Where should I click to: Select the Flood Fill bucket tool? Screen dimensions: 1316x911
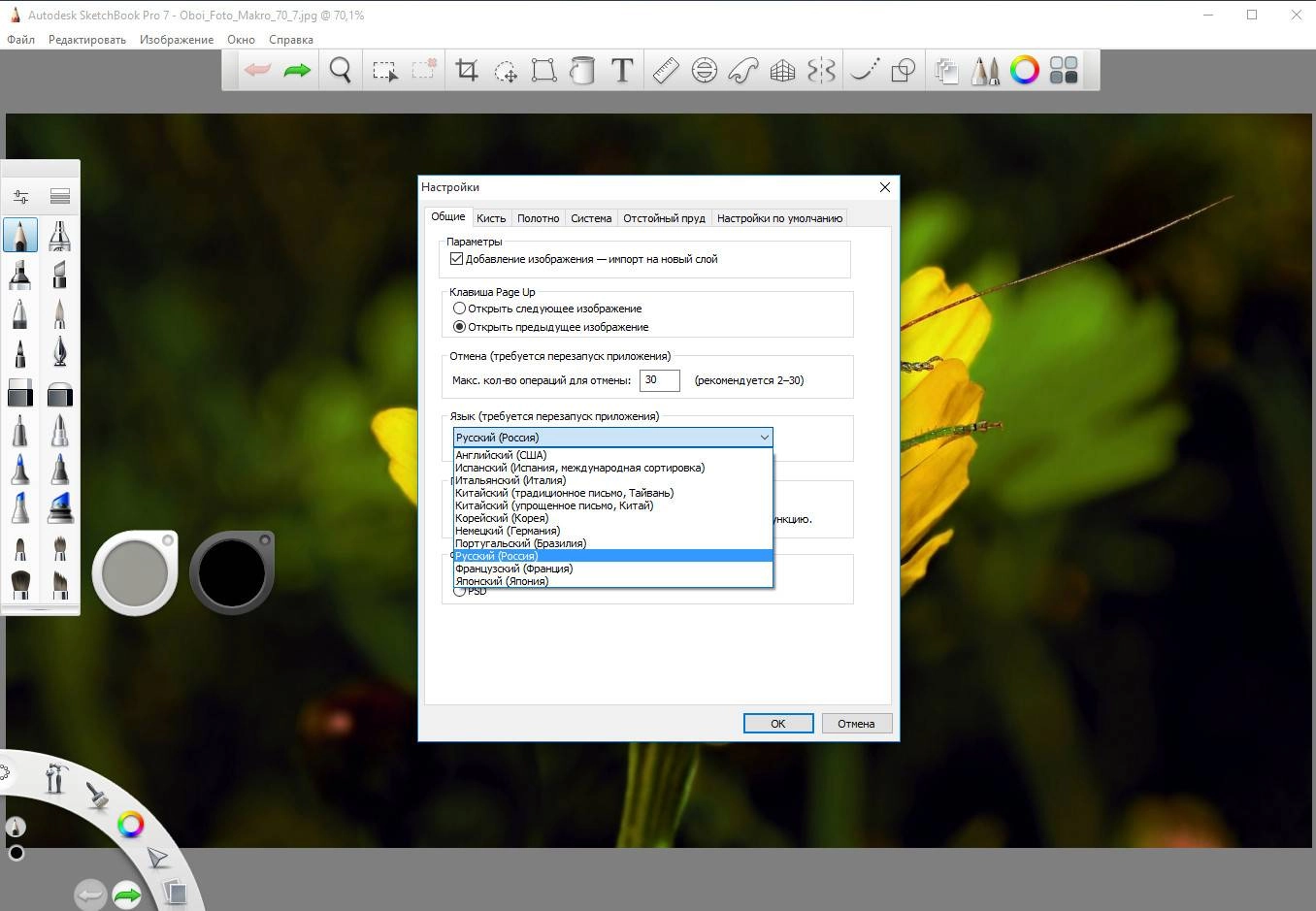click(x=582, y=70)
